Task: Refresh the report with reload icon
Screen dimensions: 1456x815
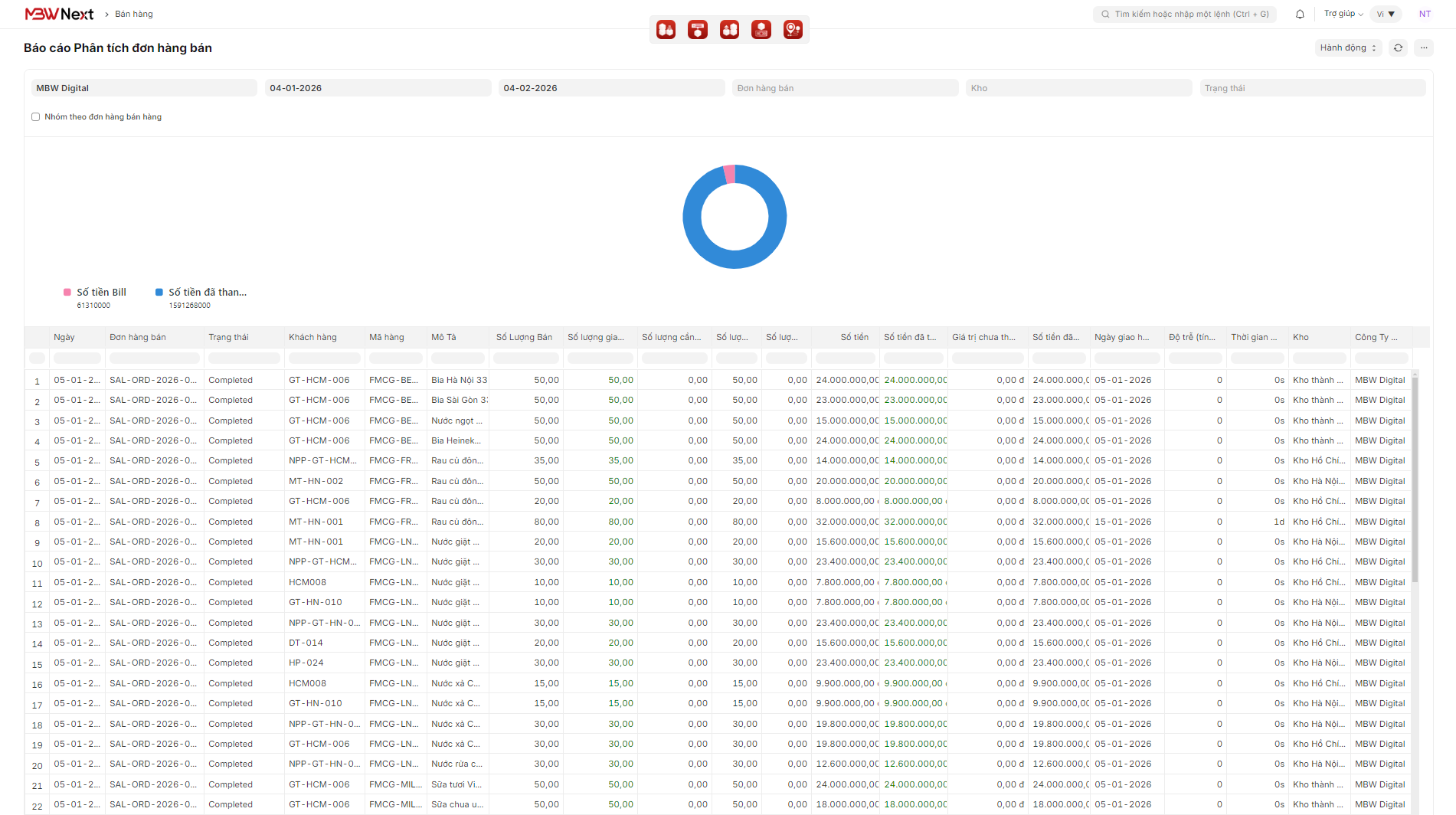Action: pyautogui.click(x=1398, y=47)
